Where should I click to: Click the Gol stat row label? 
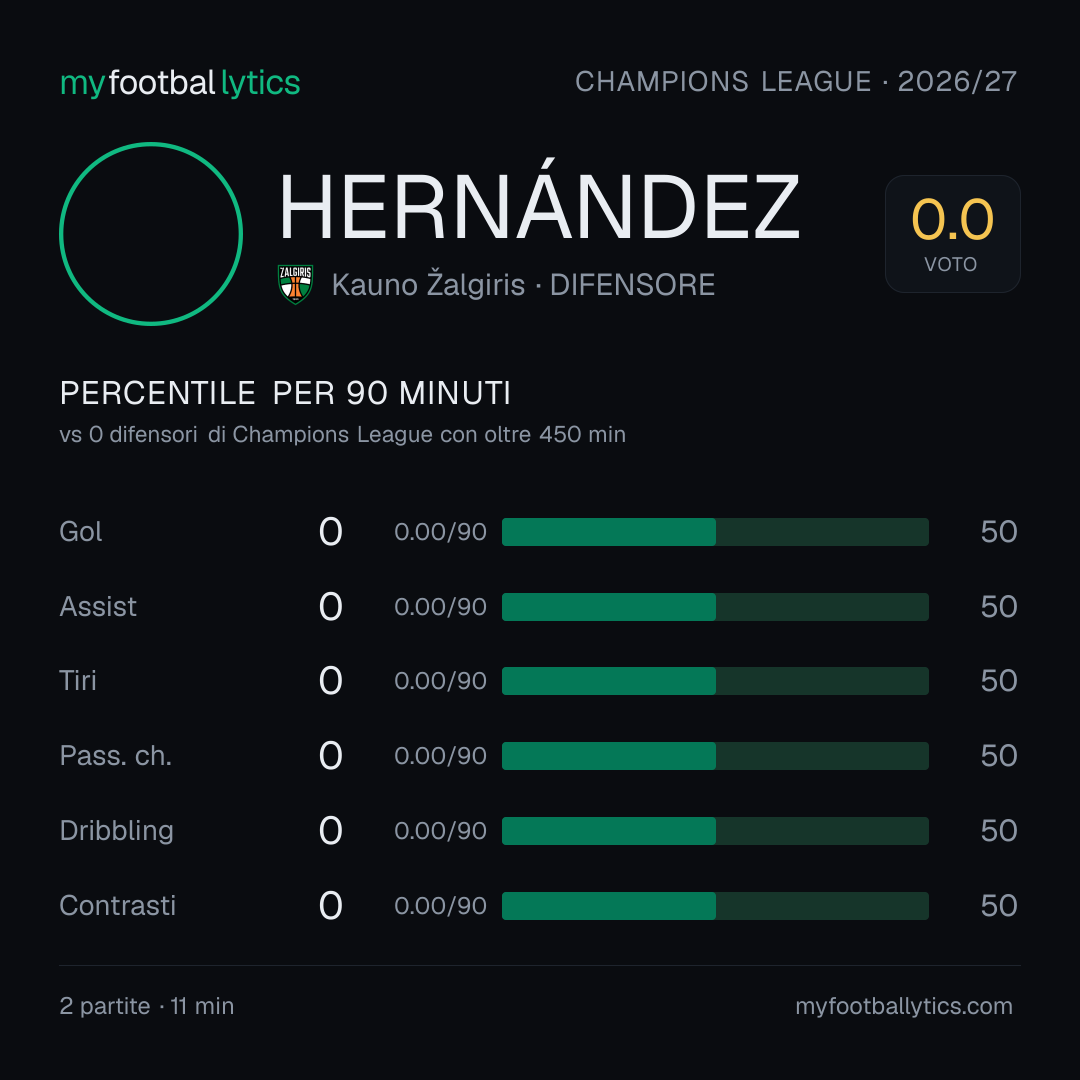click(81, 532)
